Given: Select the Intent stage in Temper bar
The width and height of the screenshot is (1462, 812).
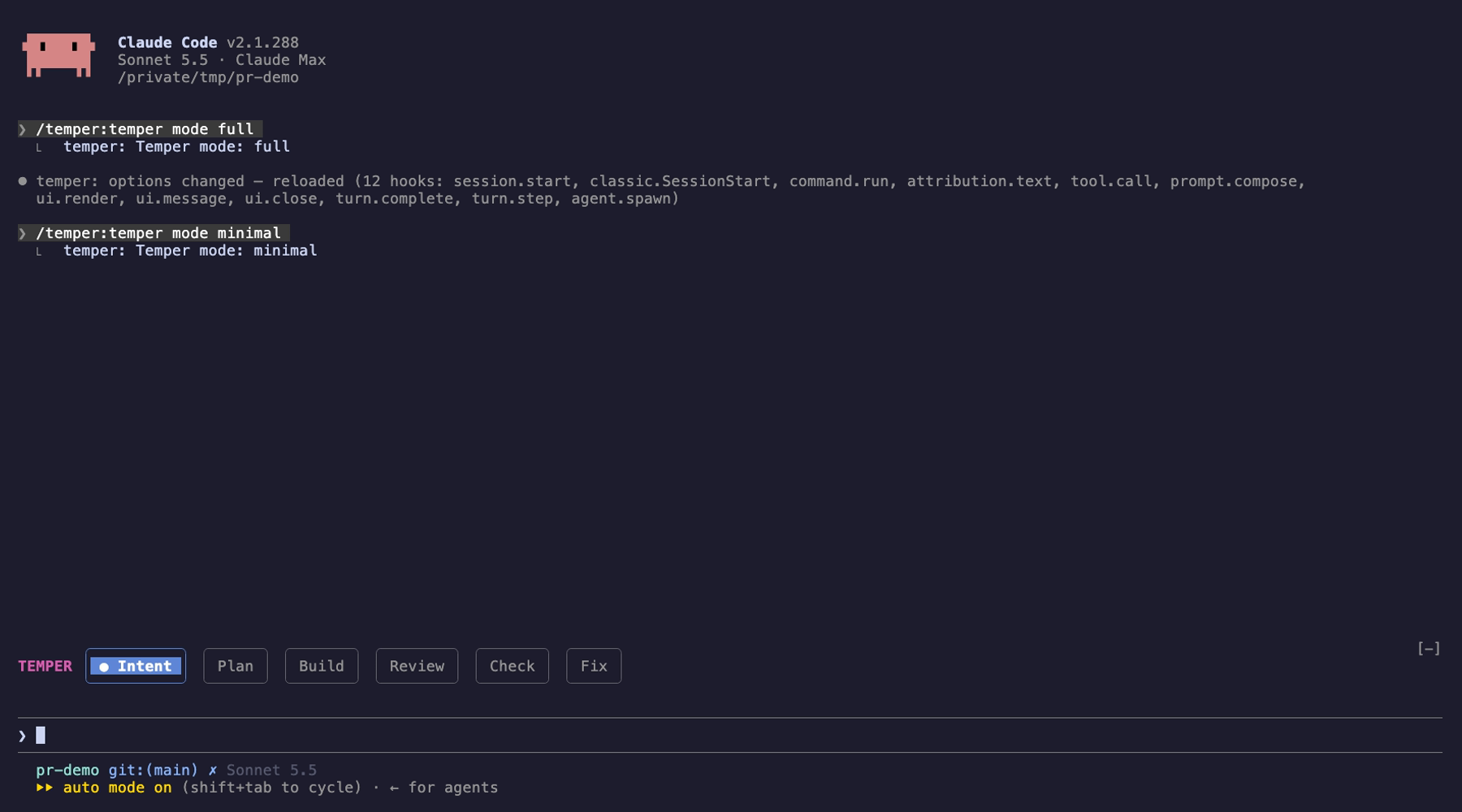Looking at the screenshot, I should (136, 666).
